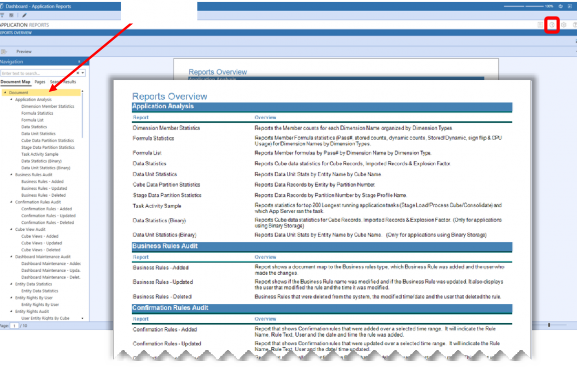Screen dimensions: 577x370
Task: Click the list icon left of the globe icon
Action: pyautogui.click(x=540, y=25)
